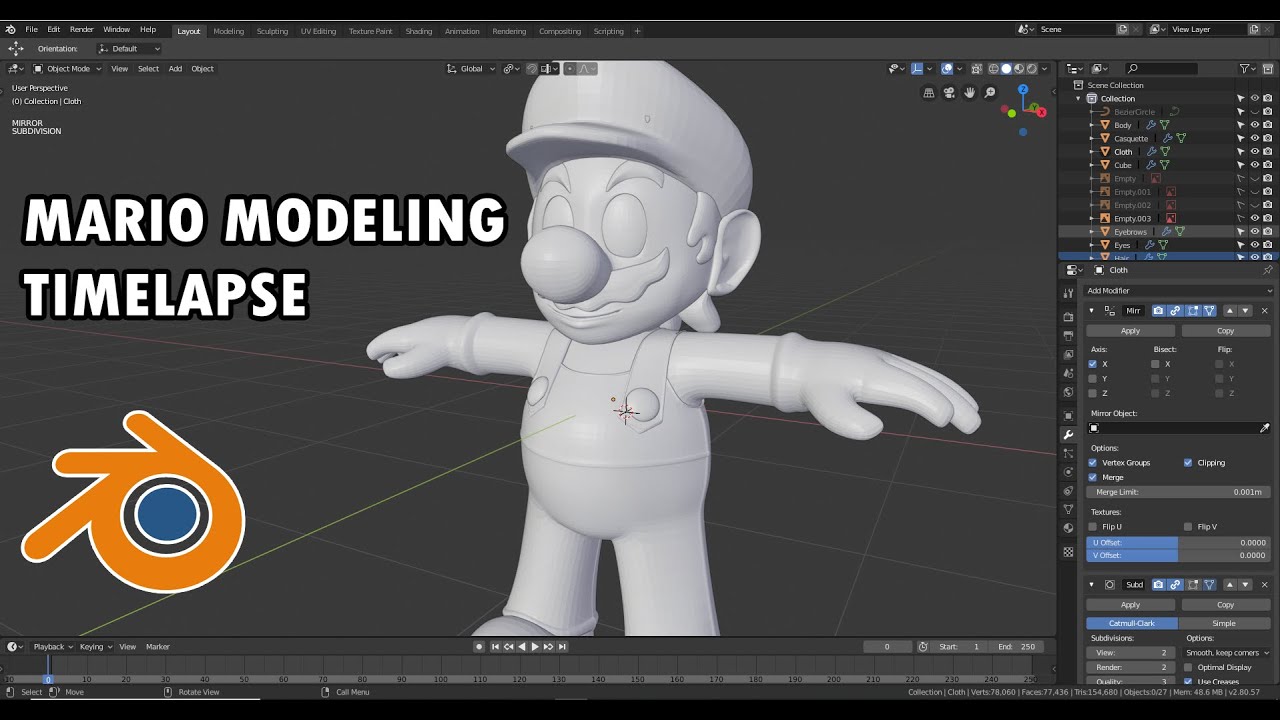The width and height of the screenshot is (1280, 720).
Task: Uncheck Mirror axis X checkbox
Action: [x=1092, y=364]
